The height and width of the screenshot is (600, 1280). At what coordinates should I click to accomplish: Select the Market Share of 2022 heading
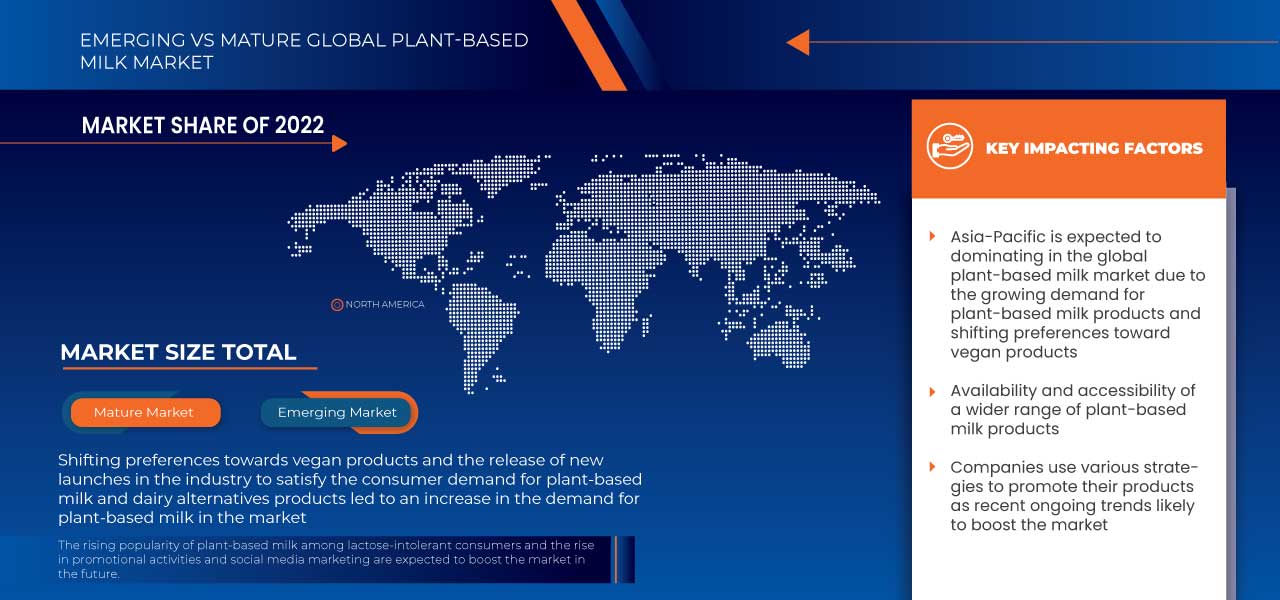(203, 125)
